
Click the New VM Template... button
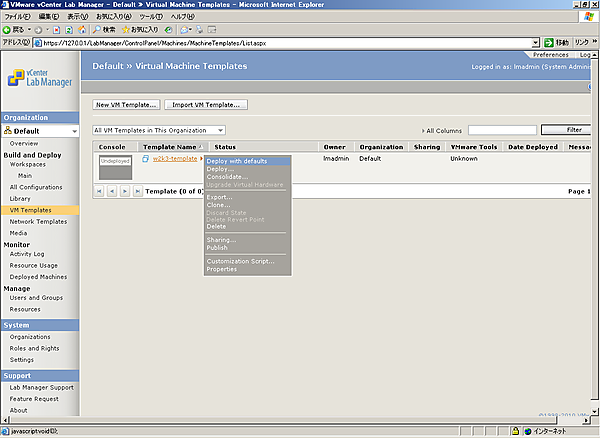126,104
